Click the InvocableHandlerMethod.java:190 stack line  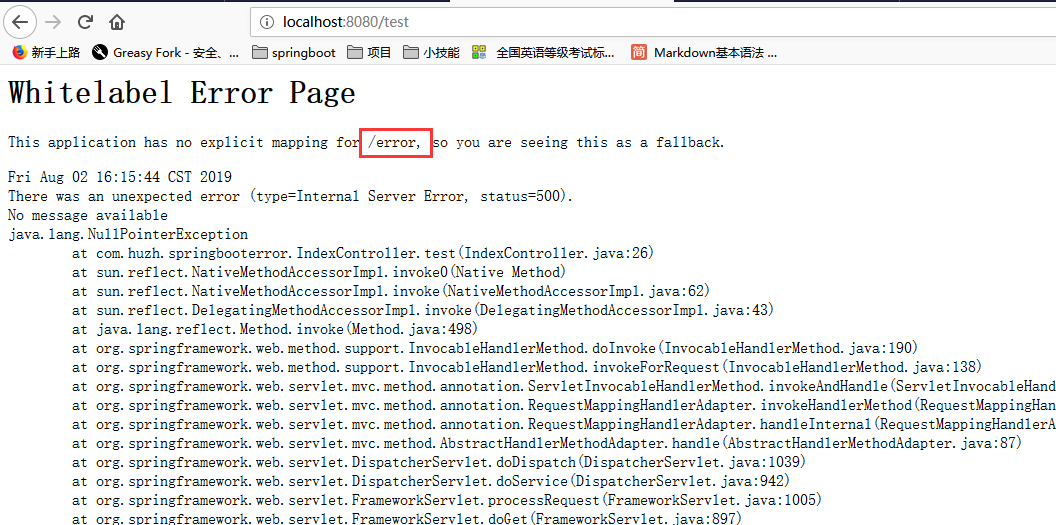pyautogui.click(x=495, y=349)
